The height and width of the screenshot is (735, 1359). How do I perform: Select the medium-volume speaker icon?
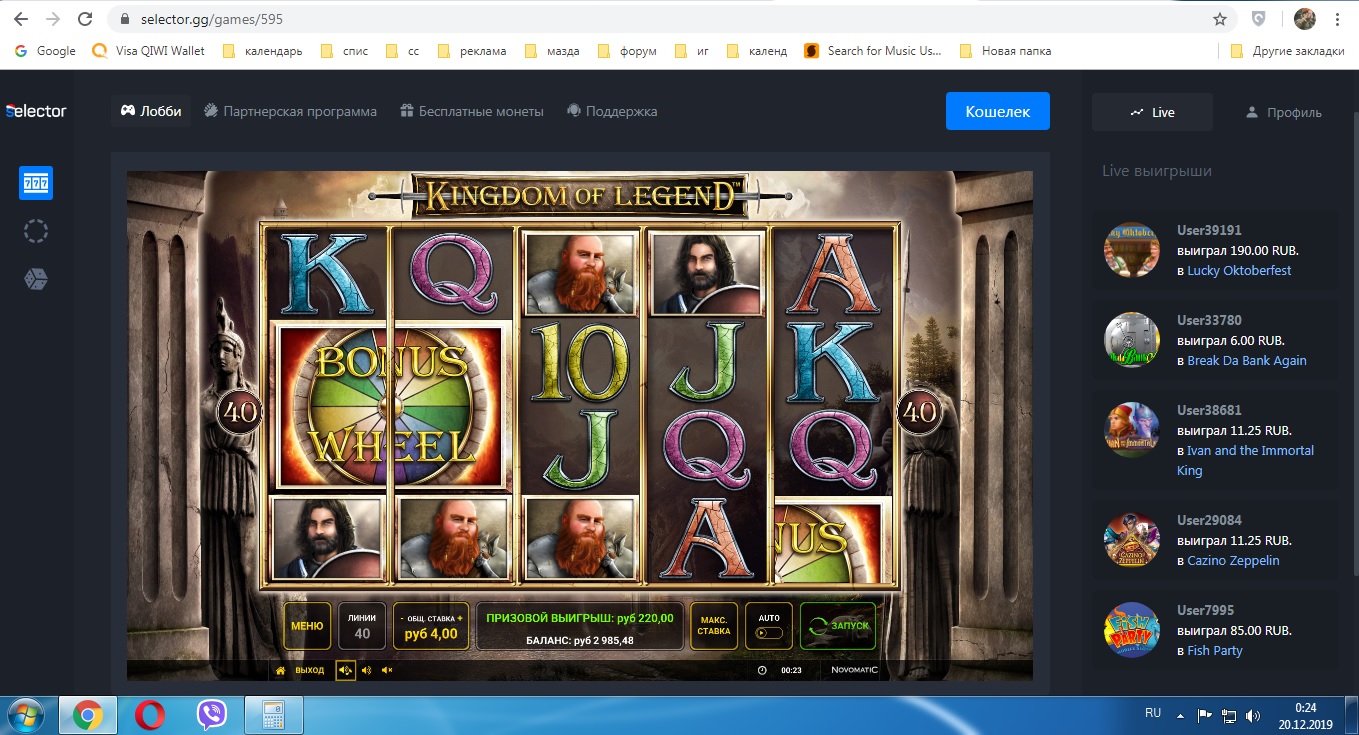pos(367,670)
